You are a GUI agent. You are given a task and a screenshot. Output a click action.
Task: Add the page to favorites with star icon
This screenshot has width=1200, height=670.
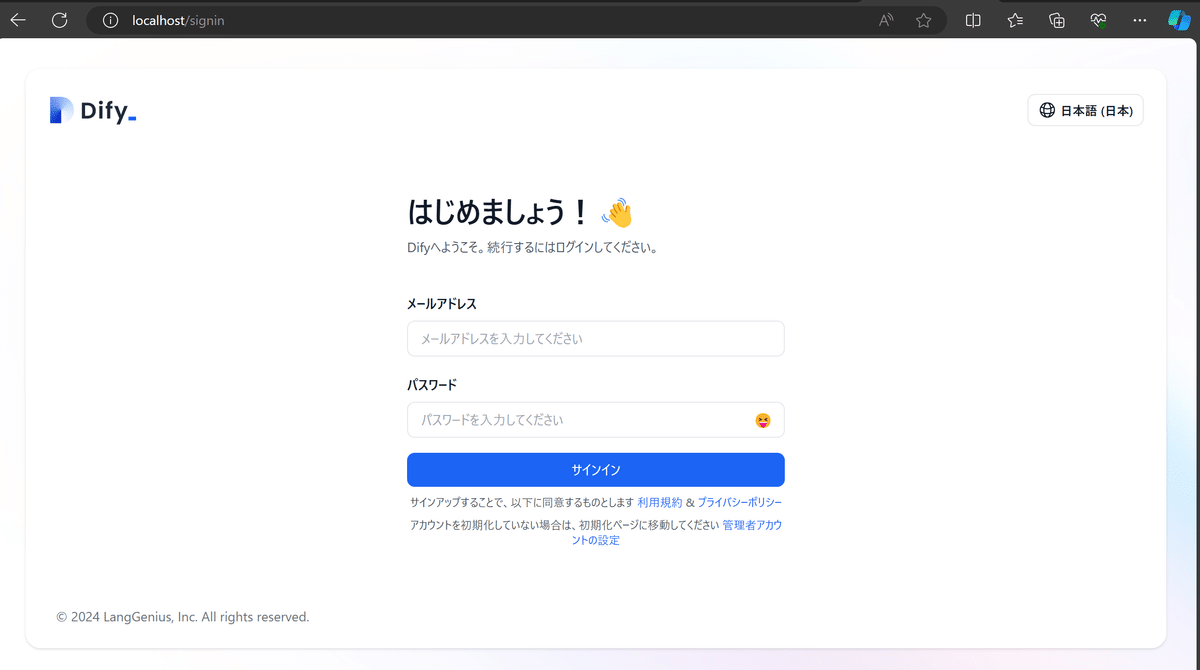pyautogui.click(x=923, y=19)
